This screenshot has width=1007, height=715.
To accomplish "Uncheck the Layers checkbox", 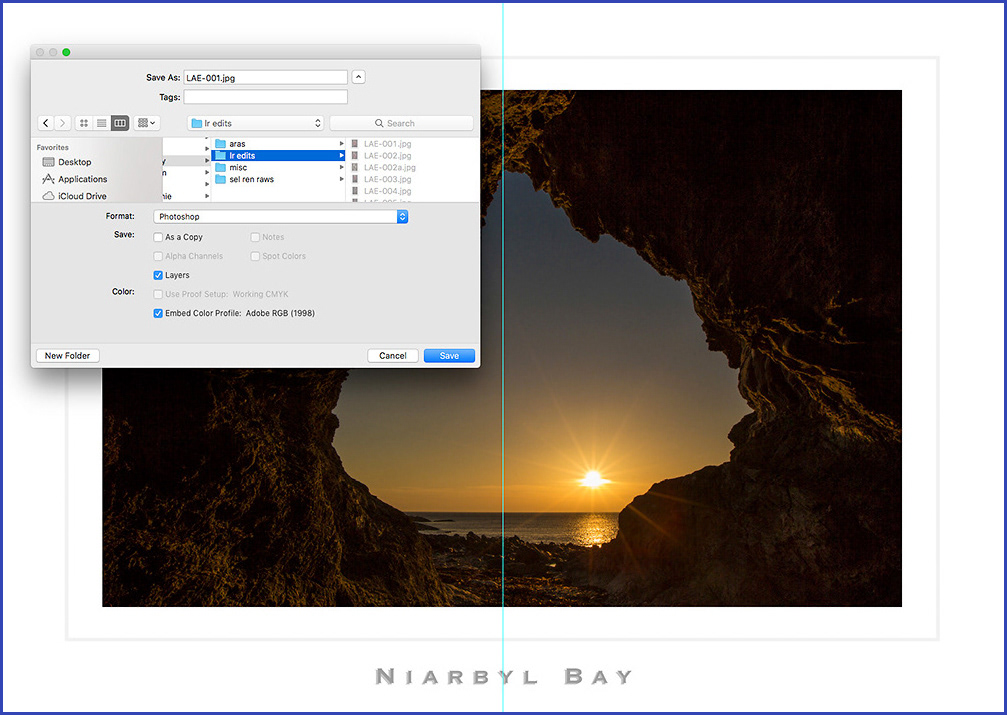I will click(x=158, y=275).
